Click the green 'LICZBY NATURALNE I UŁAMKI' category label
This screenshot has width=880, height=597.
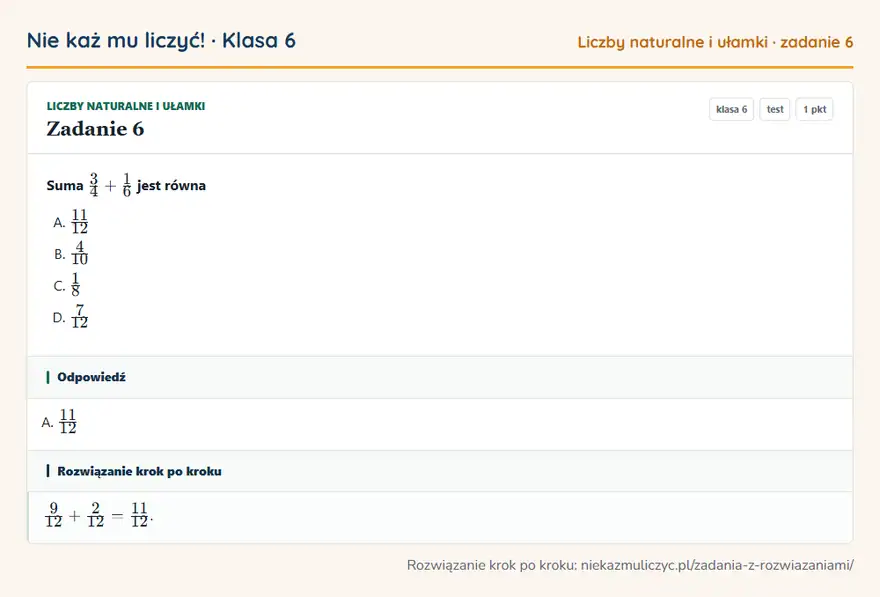[126, 106]
